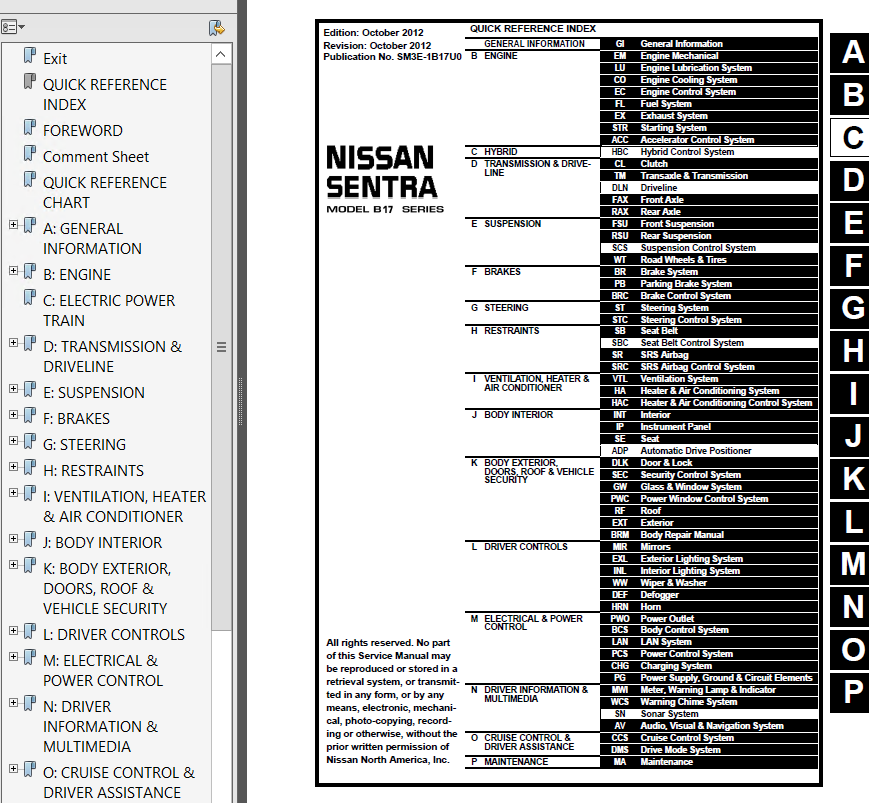Click the P section tab on page
The height and width of the screenshot is (803, 869).
pyautogui.click(x=851, y=693)
